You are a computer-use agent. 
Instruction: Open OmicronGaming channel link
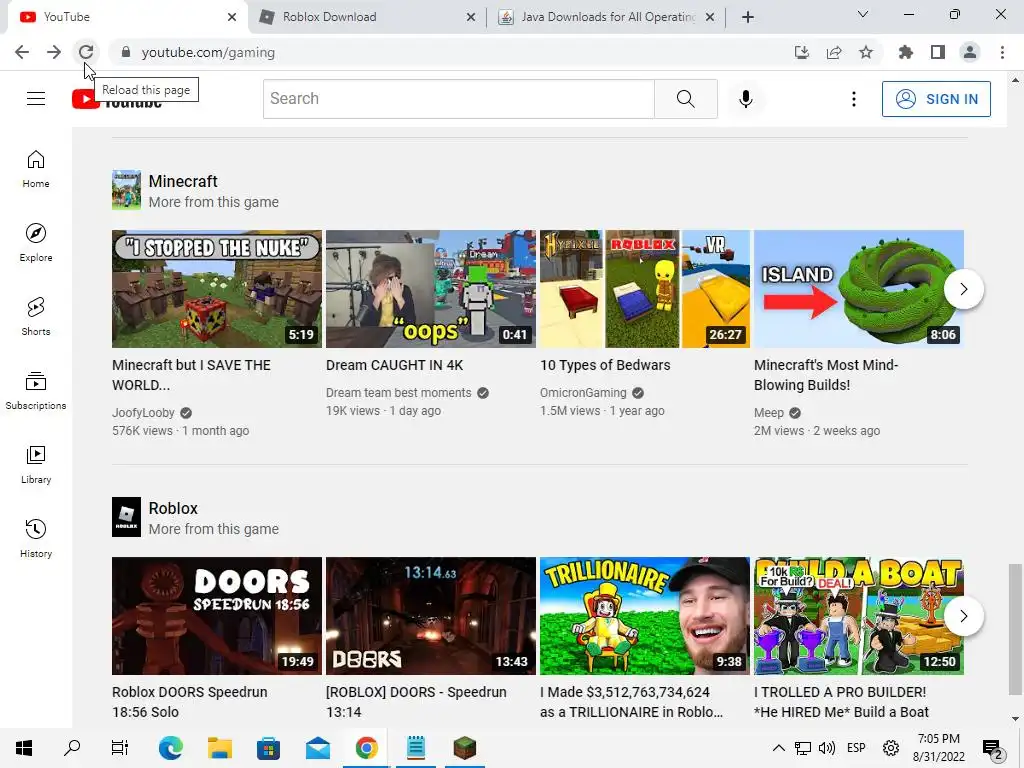coord(583,392)
